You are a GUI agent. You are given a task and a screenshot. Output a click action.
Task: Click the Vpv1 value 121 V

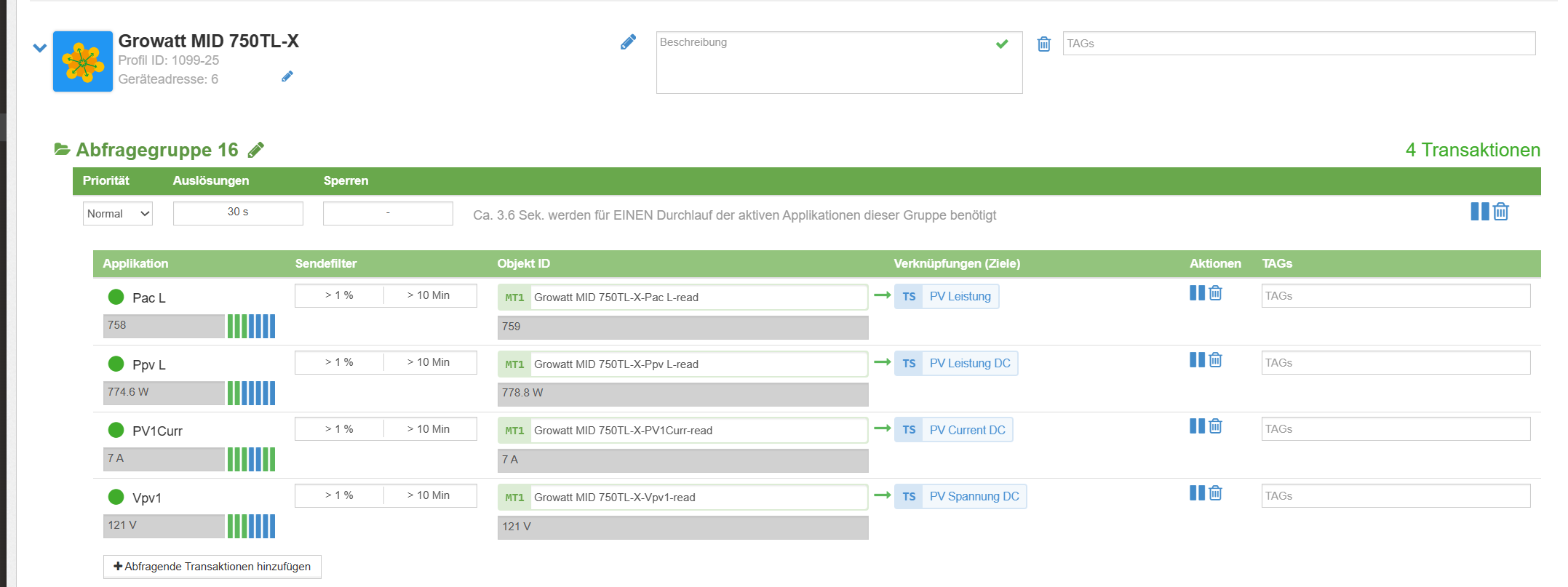click(164, 526)
